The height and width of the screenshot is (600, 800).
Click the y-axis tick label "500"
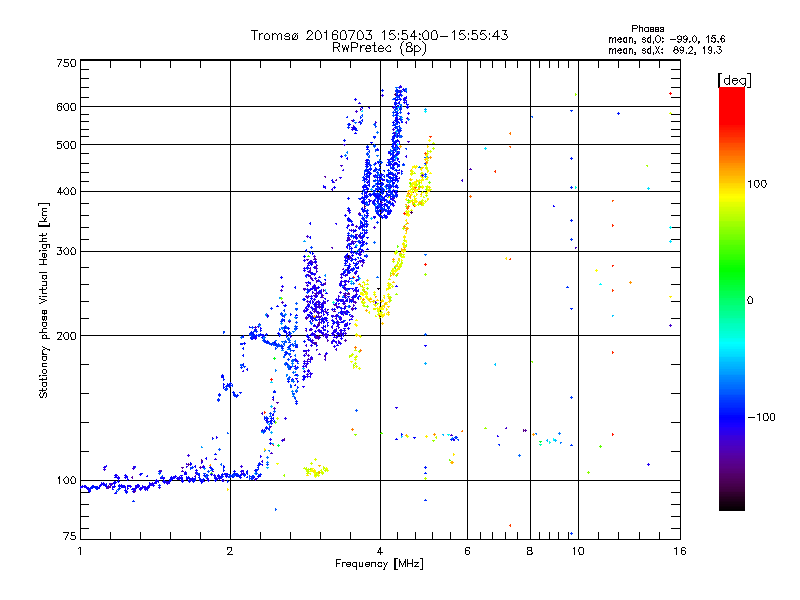point(66,145)
